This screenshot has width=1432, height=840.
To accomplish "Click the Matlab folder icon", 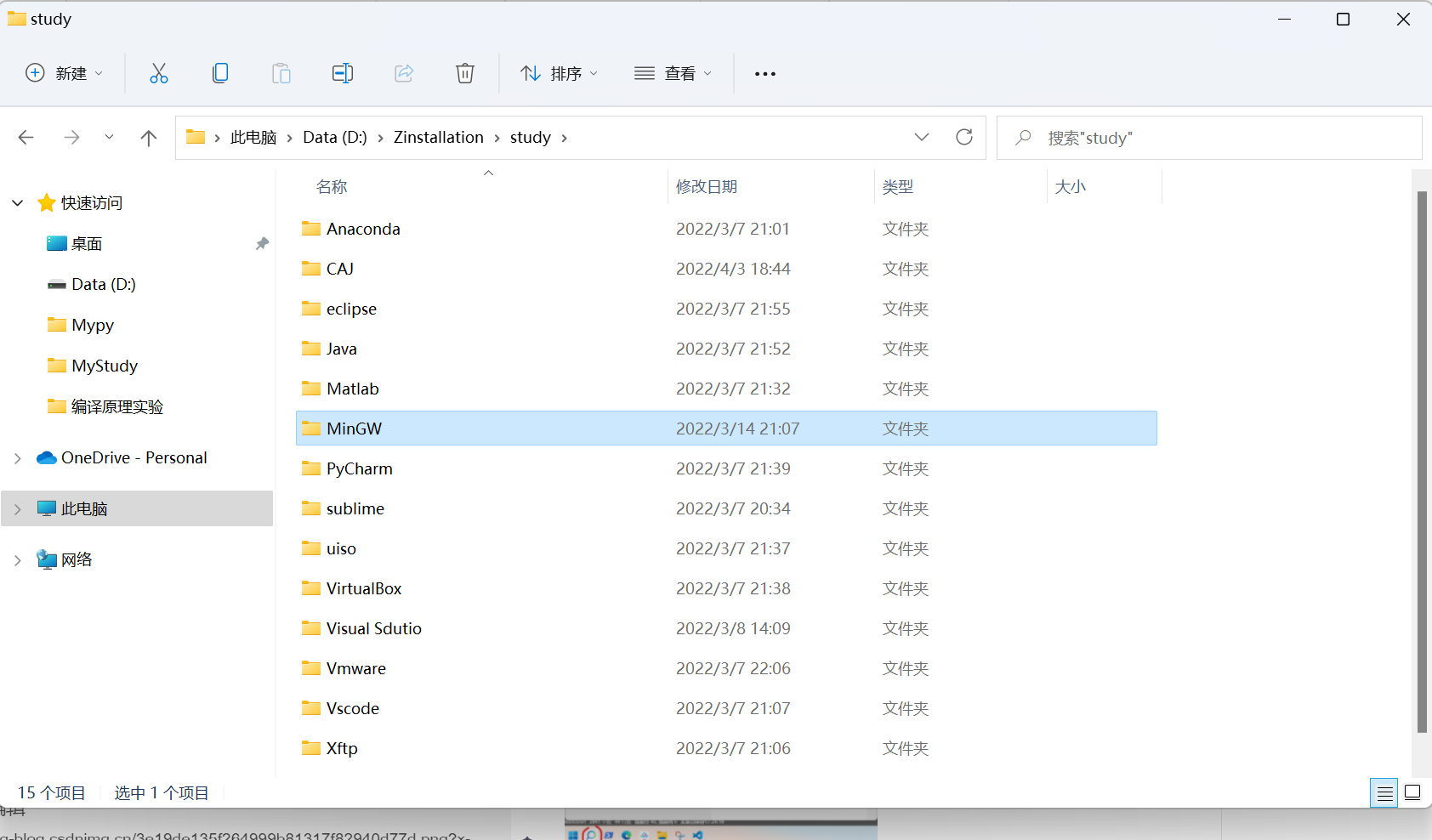I will click(x=311, y=389).
